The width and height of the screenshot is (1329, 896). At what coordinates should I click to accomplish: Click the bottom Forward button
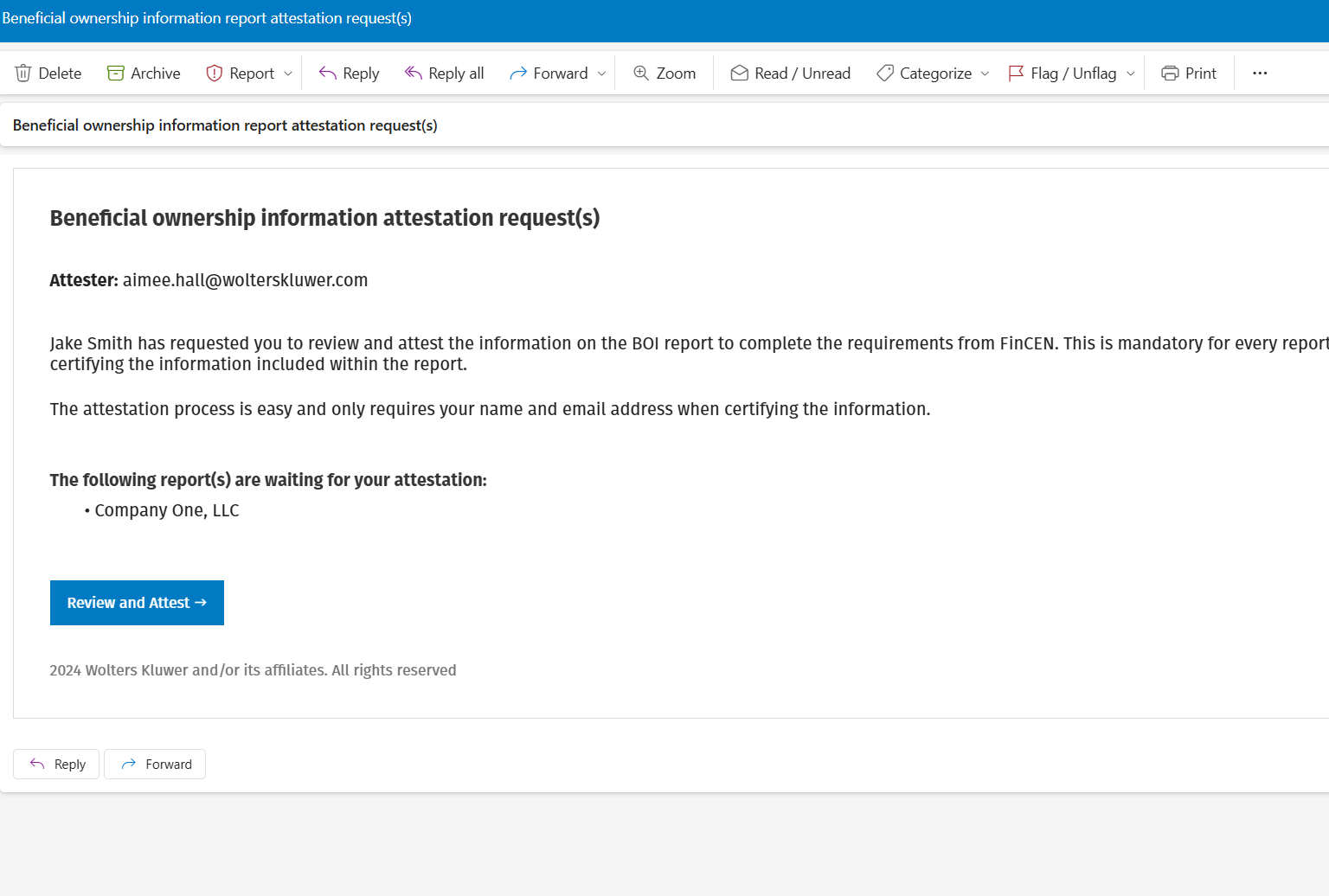(x=155, y=765)
